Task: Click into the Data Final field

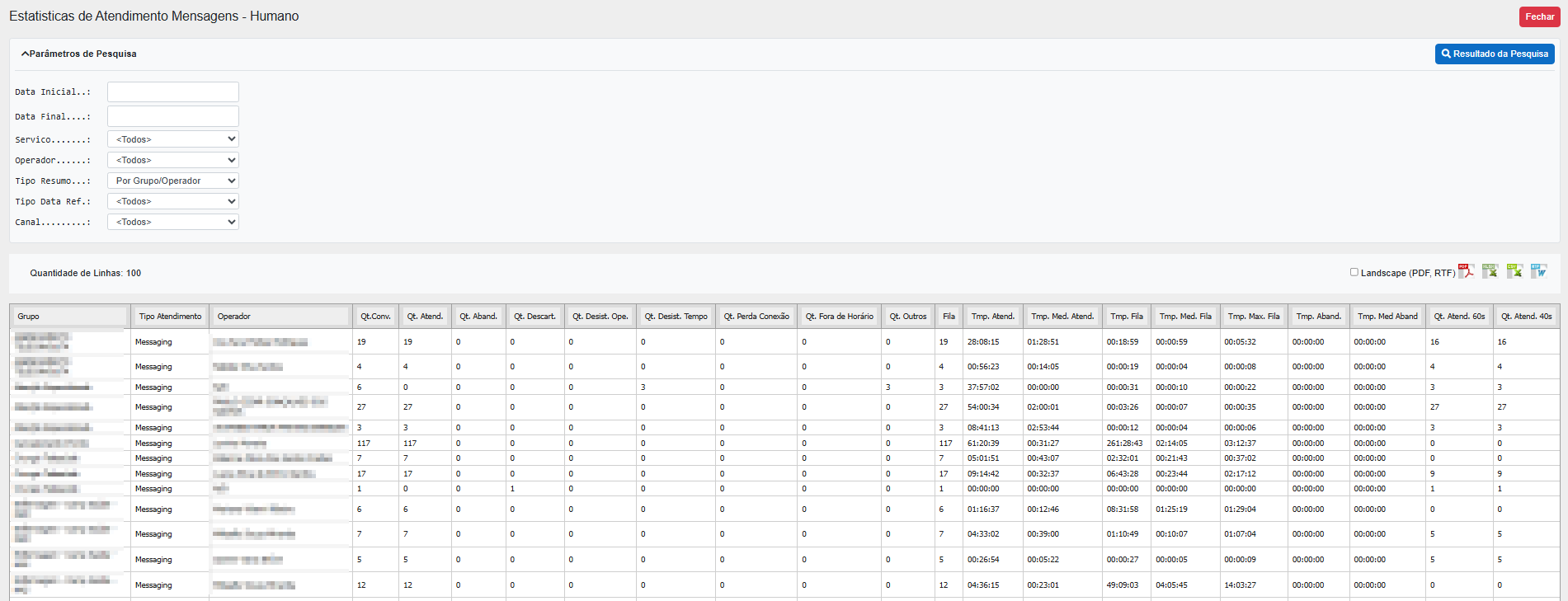Action: (173, 116)
